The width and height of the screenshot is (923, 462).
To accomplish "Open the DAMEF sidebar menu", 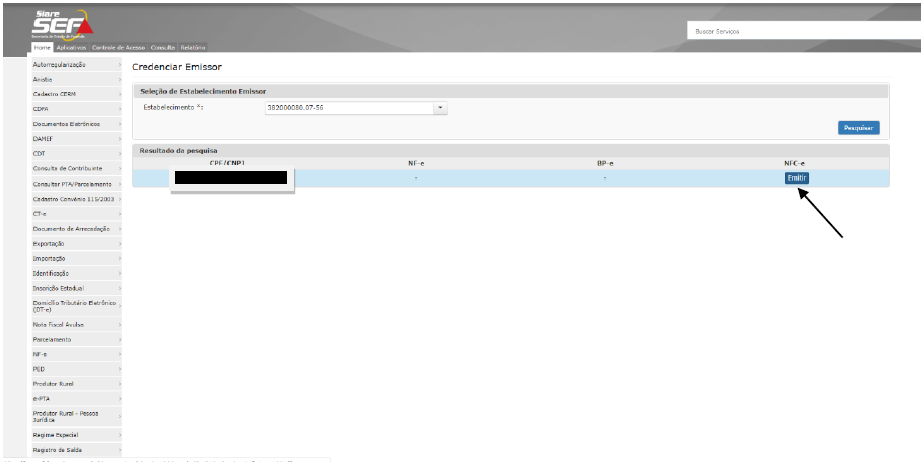I will [76, 139].
